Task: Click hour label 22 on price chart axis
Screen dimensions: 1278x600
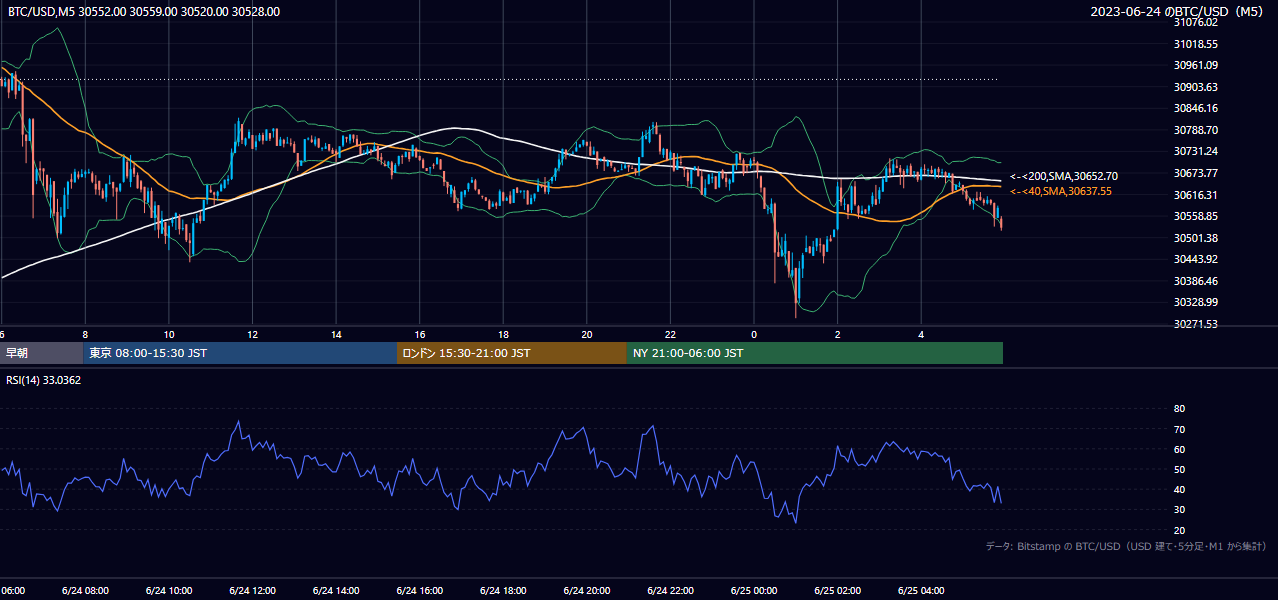Action: click(x=671, y=335)
